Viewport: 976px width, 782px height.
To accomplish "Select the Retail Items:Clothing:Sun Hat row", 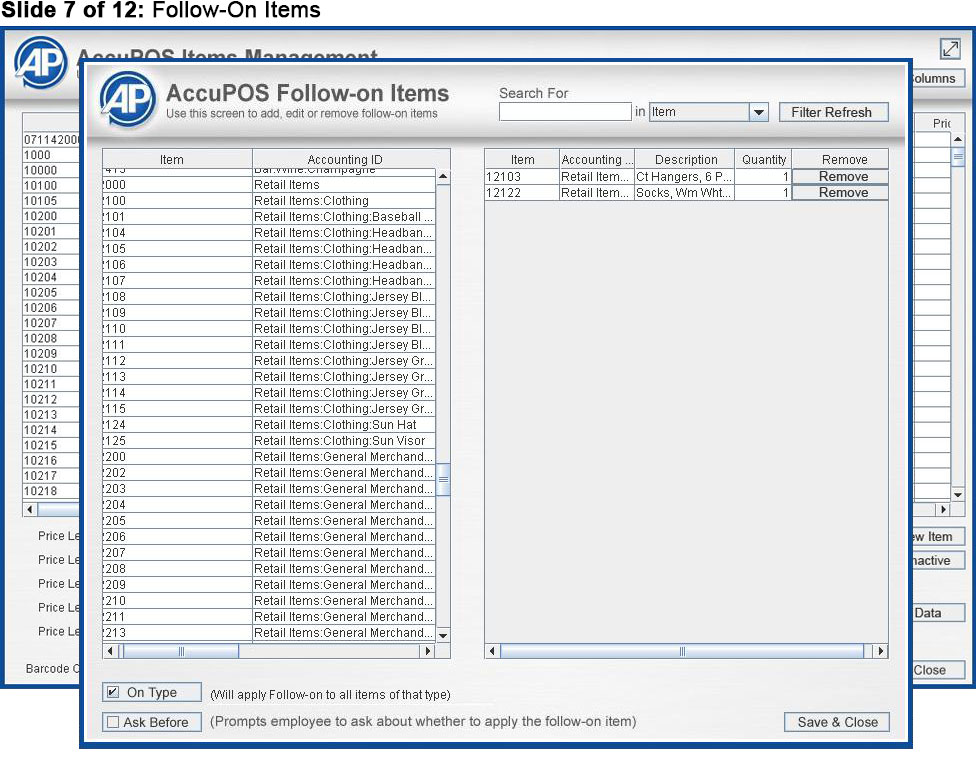I will pyautogui.click(x=269, y=425).
